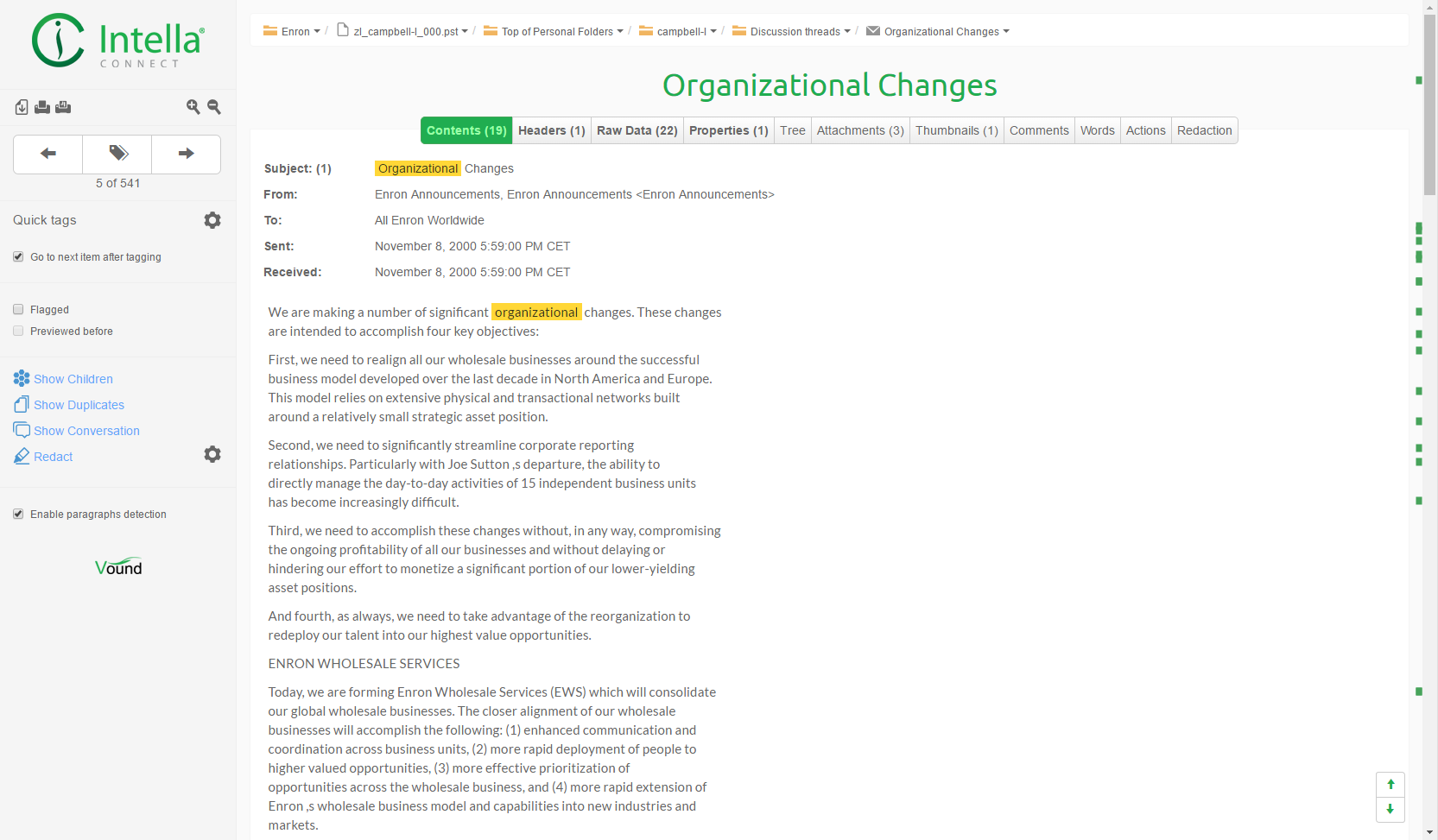Expand the Enron breadcrumb dropdown
The width and height of the screenshot is (1438, 840).
(292, 32)
